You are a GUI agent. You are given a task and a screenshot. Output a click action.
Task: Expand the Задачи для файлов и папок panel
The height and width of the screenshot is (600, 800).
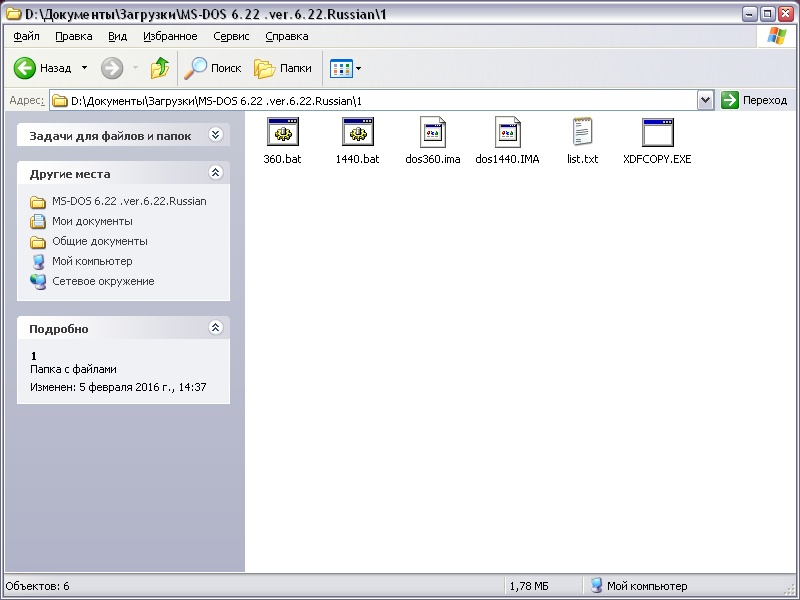(215, 135)
